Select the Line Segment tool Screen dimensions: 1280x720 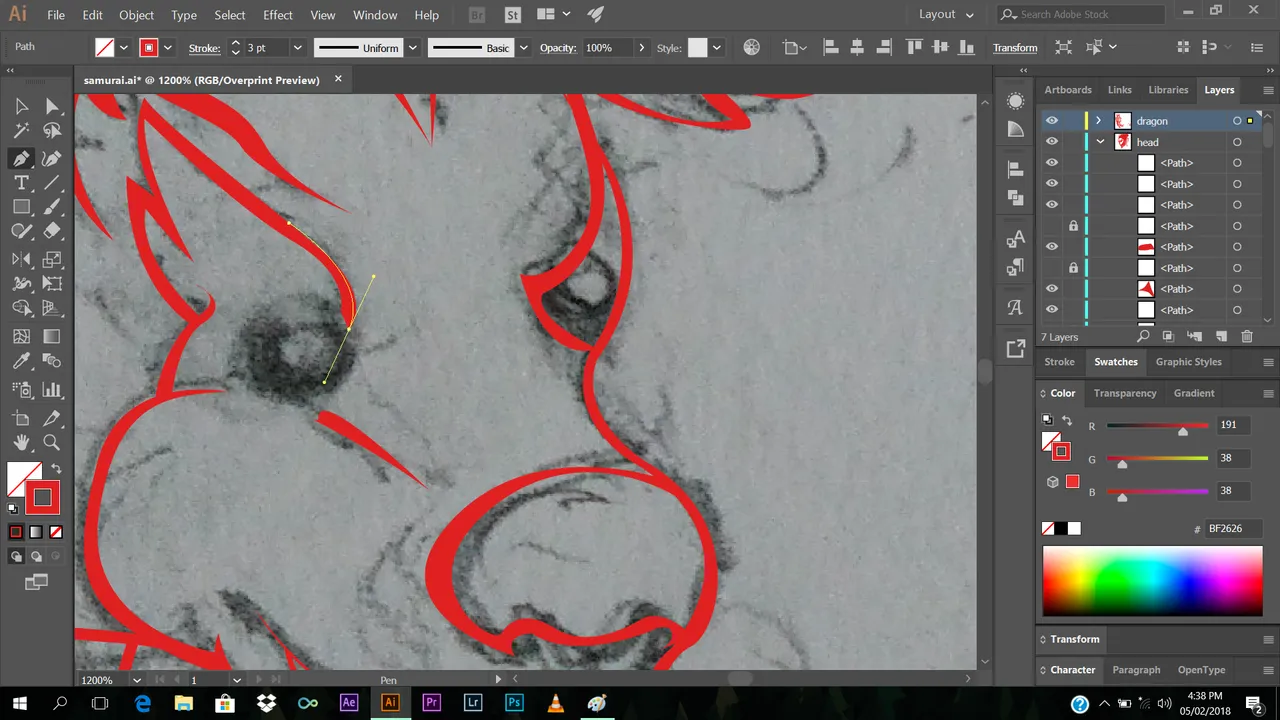point(52,183)
